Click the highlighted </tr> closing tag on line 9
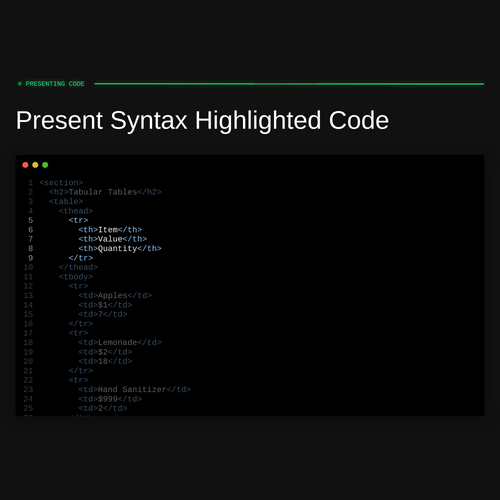 [81, 258]
